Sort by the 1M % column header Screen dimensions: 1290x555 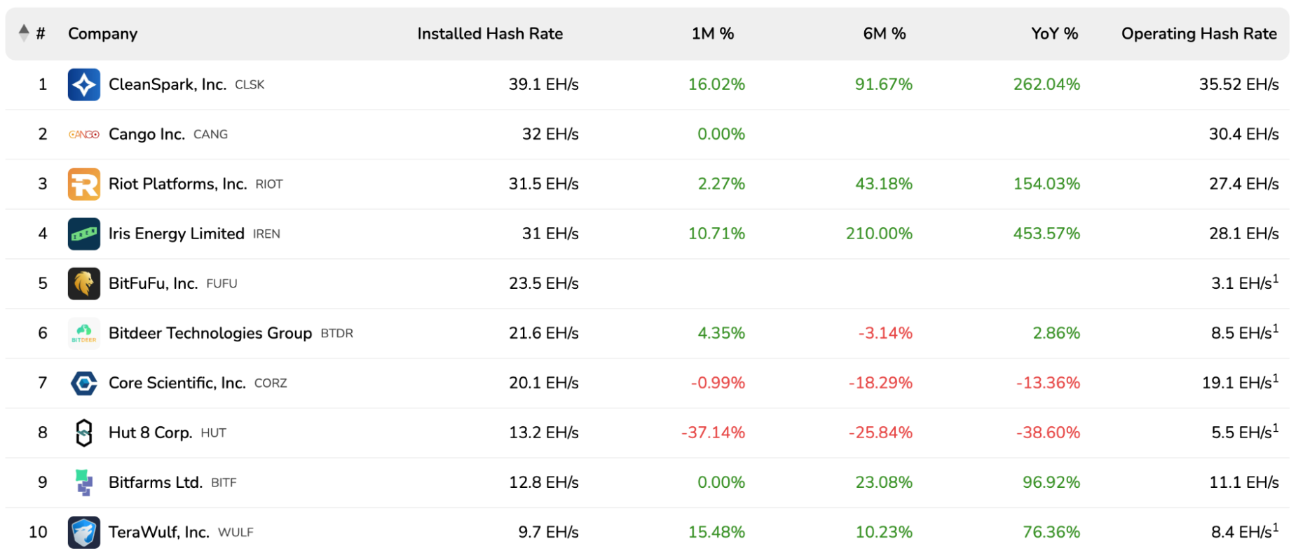tap(713, 34)
